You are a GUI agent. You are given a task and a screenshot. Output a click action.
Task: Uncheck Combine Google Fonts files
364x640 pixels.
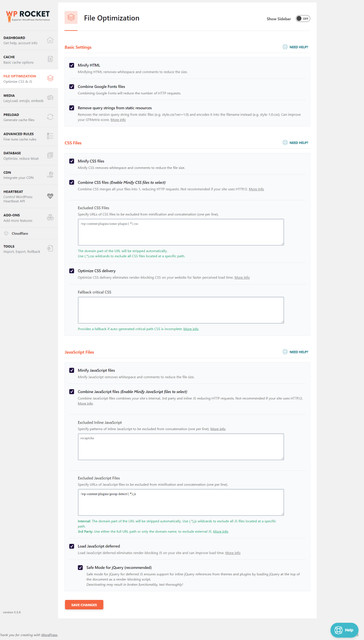pos(72,87)
